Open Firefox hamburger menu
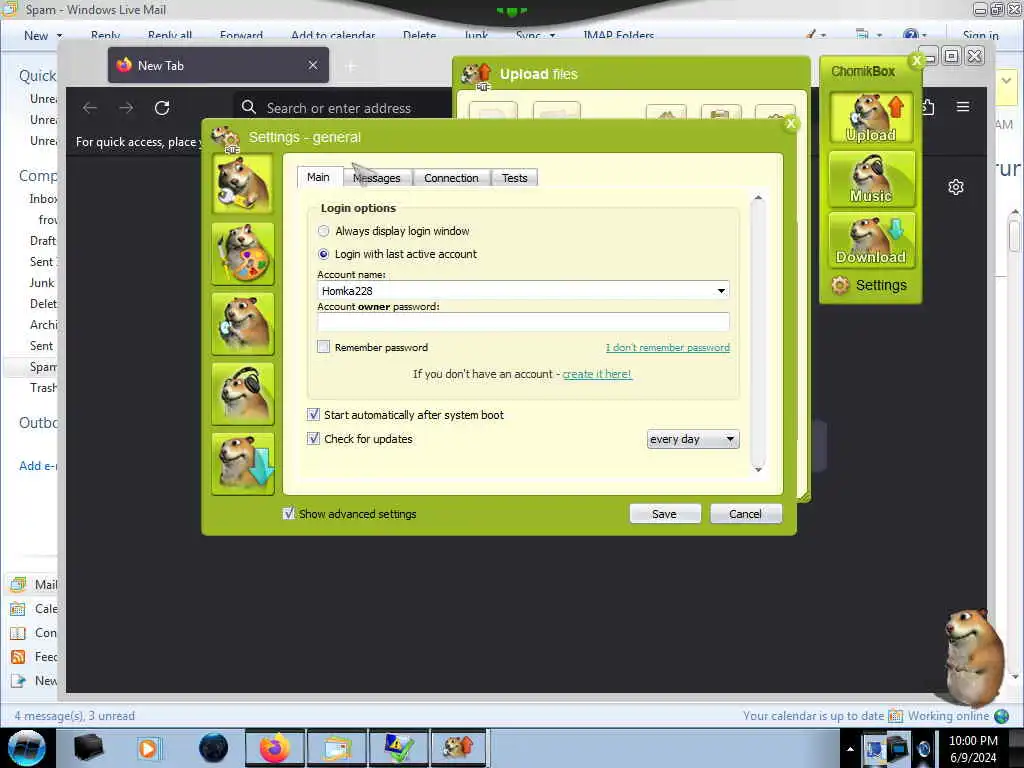This screenshot has width=1024, height=768. pyautogui.click(x=963, y=106)
